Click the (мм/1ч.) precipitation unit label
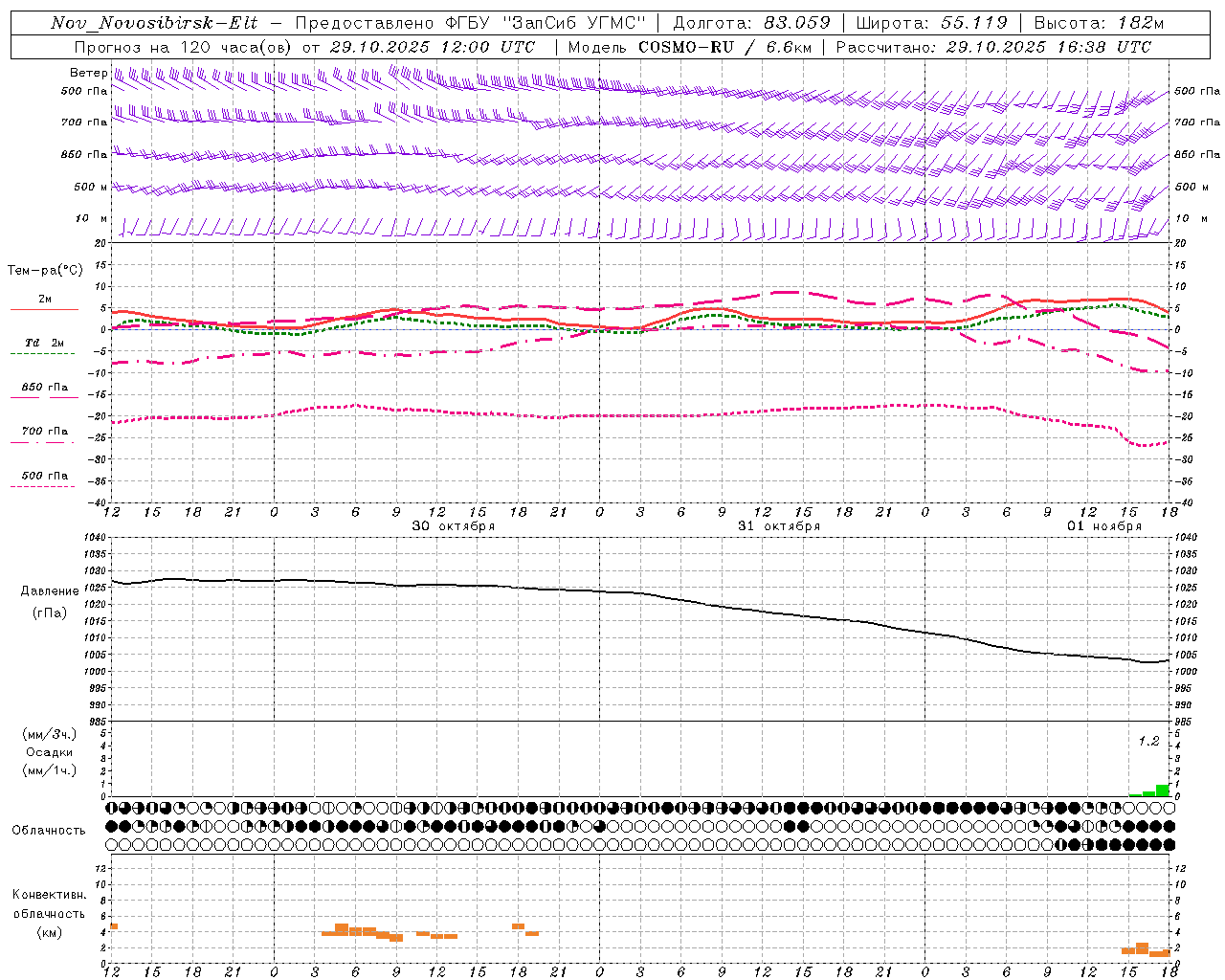This screenshot has height=980, width=1225. [x=50, y=770]
